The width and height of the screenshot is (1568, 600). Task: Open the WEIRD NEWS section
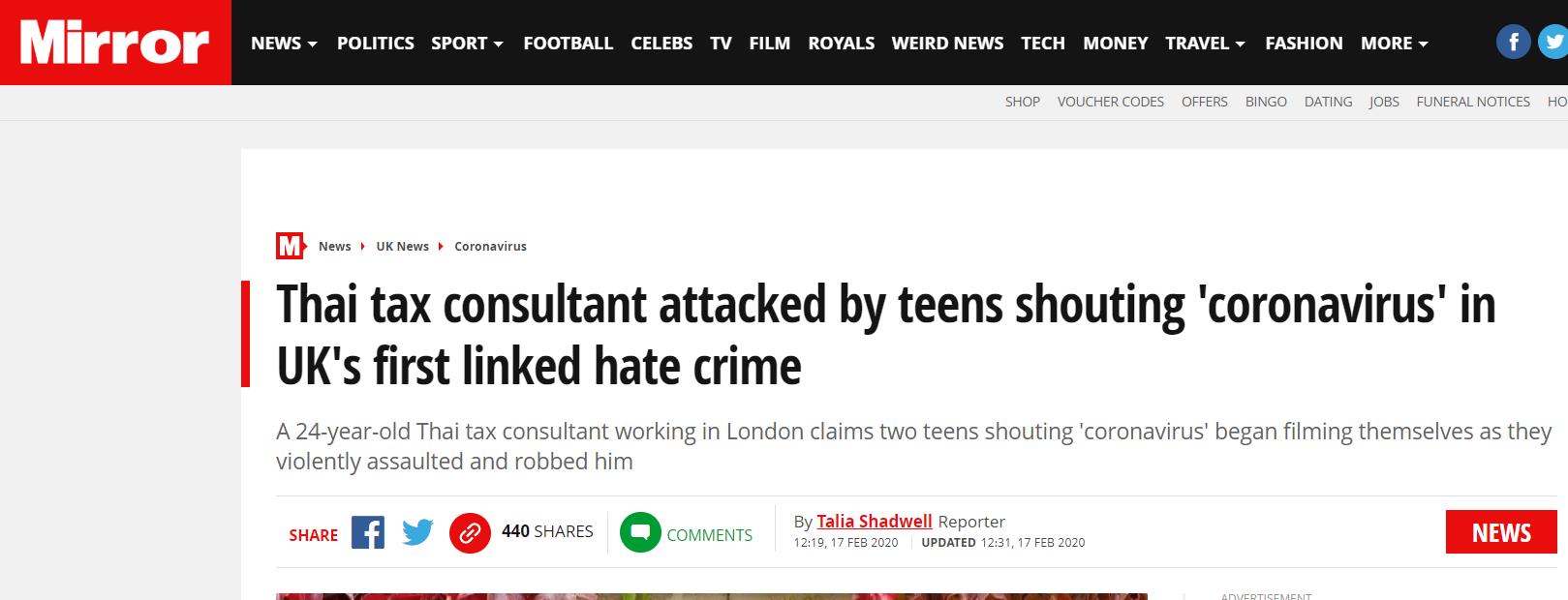tap(947, 43)
